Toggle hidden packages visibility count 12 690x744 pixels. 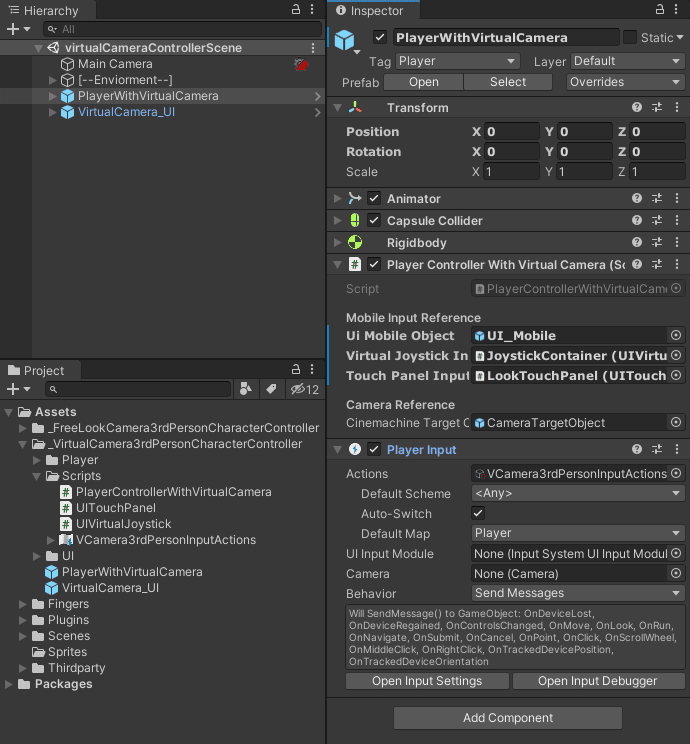pyautogui.click(x=305, y=389)
